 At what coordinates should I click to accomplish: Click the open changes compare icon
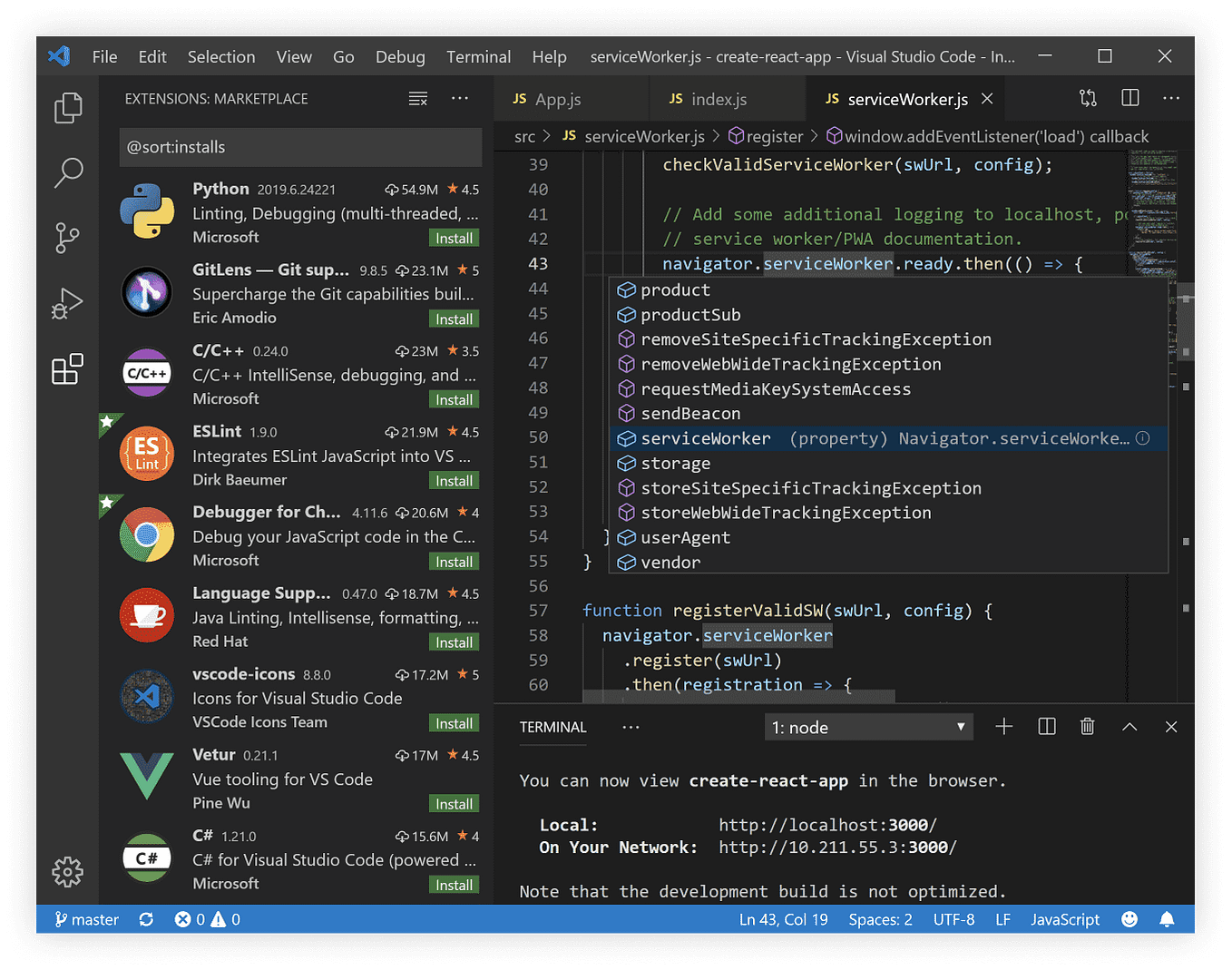(x=1088, y=98)
